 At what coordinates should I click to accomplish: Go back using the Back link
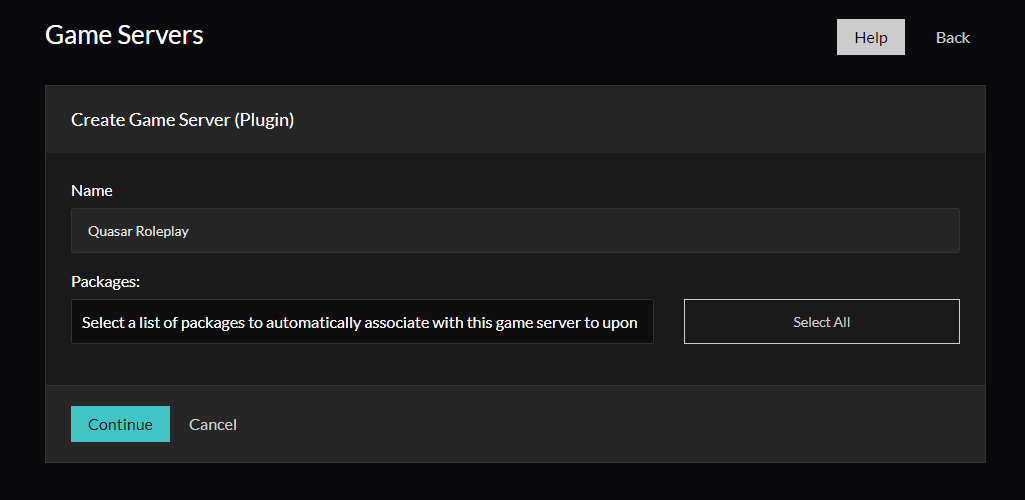pos(952,37)
